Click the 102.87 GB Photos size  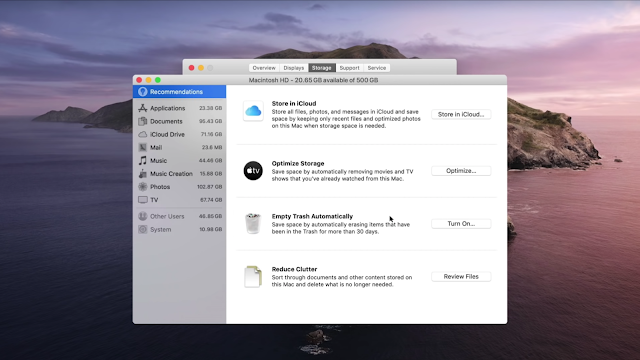(x=209, y=187)
